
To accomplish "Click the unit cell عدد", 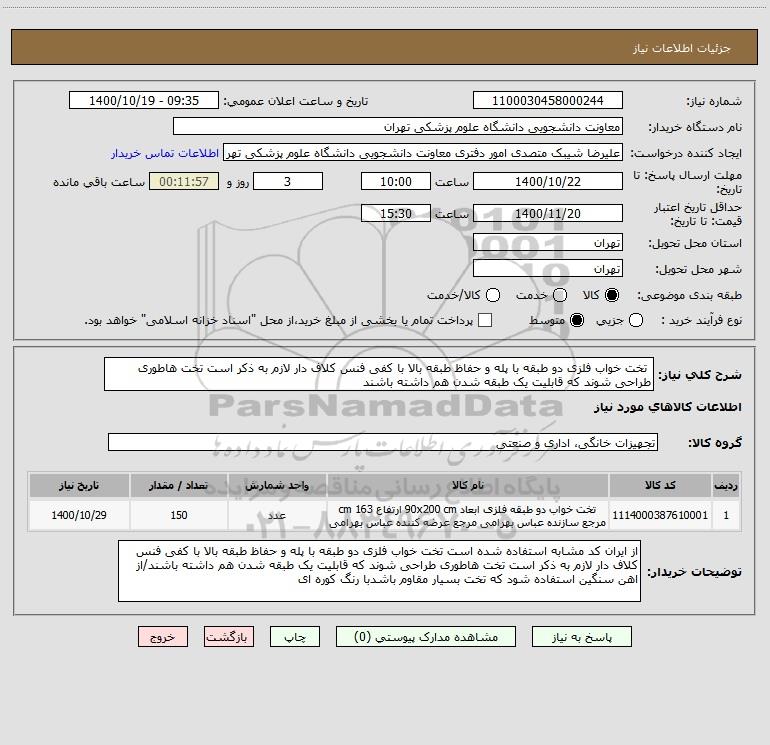I will coord(277,515).
